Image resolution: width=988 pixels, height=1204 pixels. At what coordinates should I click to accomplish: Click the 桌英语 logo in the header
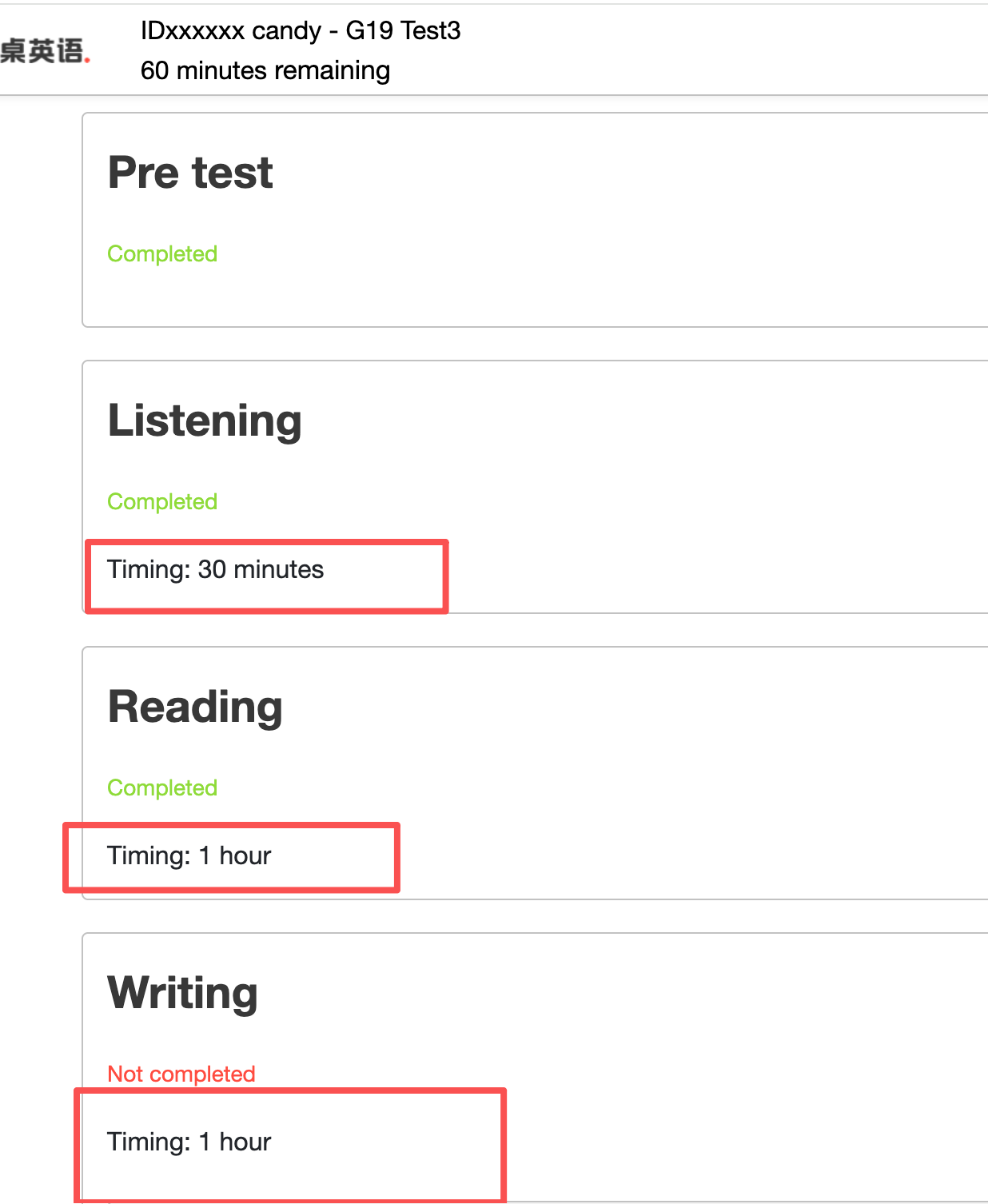pyautogui.click(x=44, y=51)
